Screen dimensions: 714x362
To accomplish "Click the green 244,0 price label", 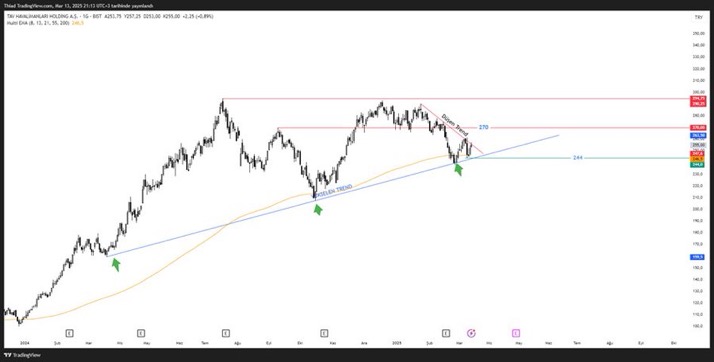I will [698, 164].
